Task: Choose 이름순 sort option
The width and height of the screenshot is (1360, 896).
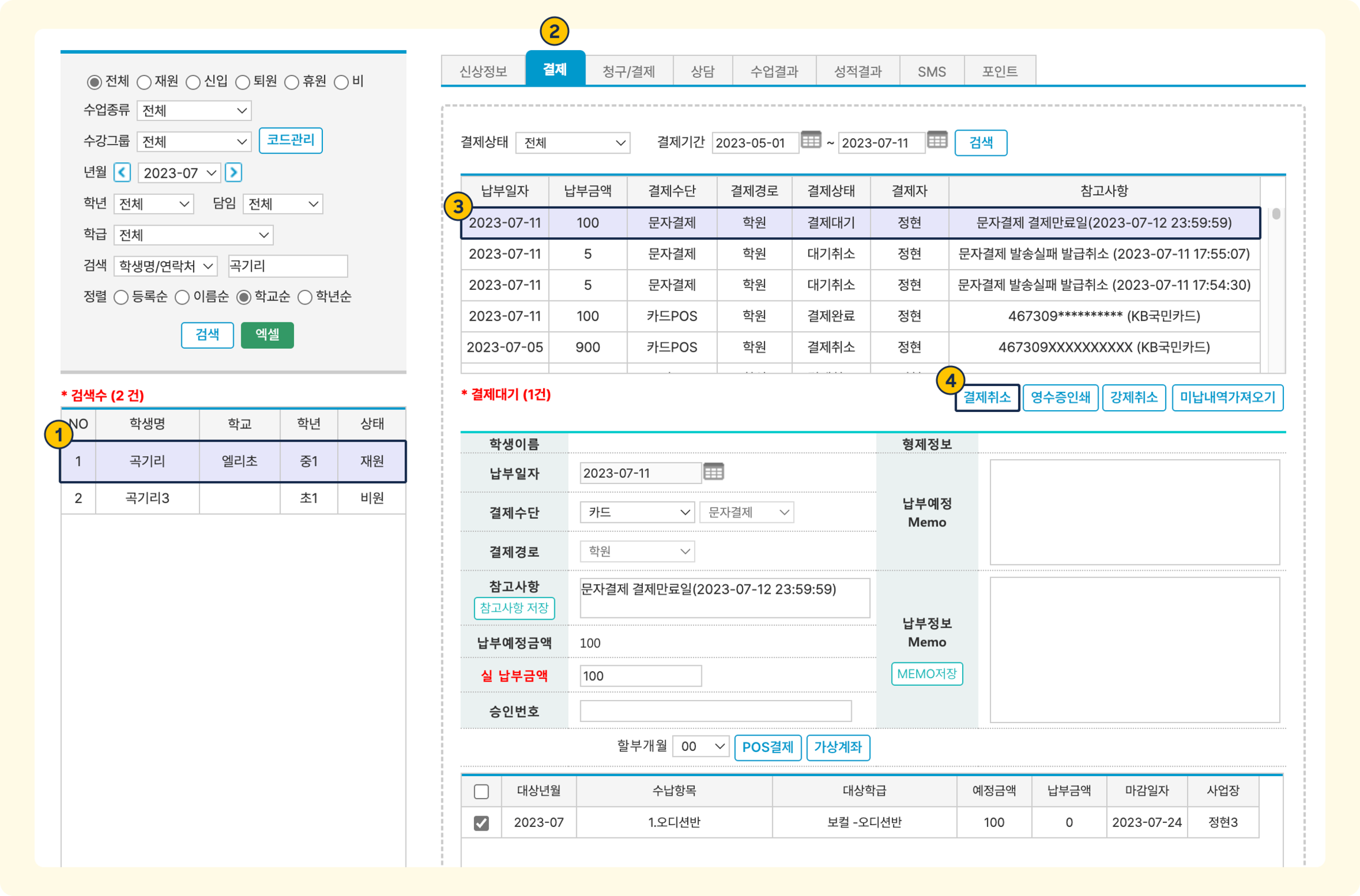Action: tap(182, 297)
